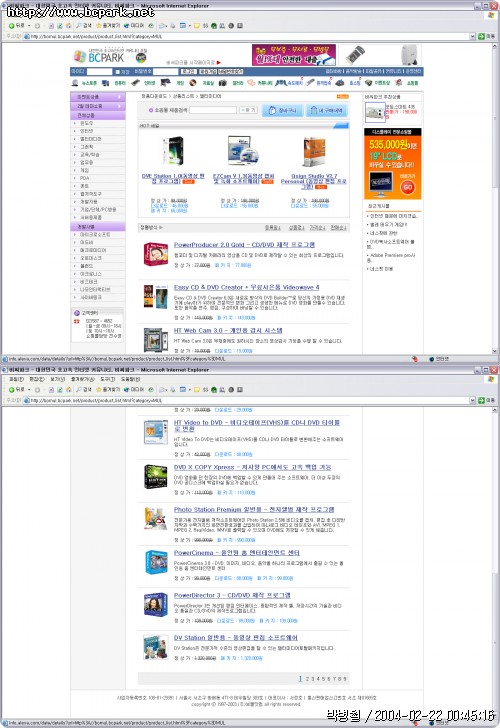Open the Mail dropdown arrow in upper toolbar
The width and height of the screenshot is (500, 728).
167,26
